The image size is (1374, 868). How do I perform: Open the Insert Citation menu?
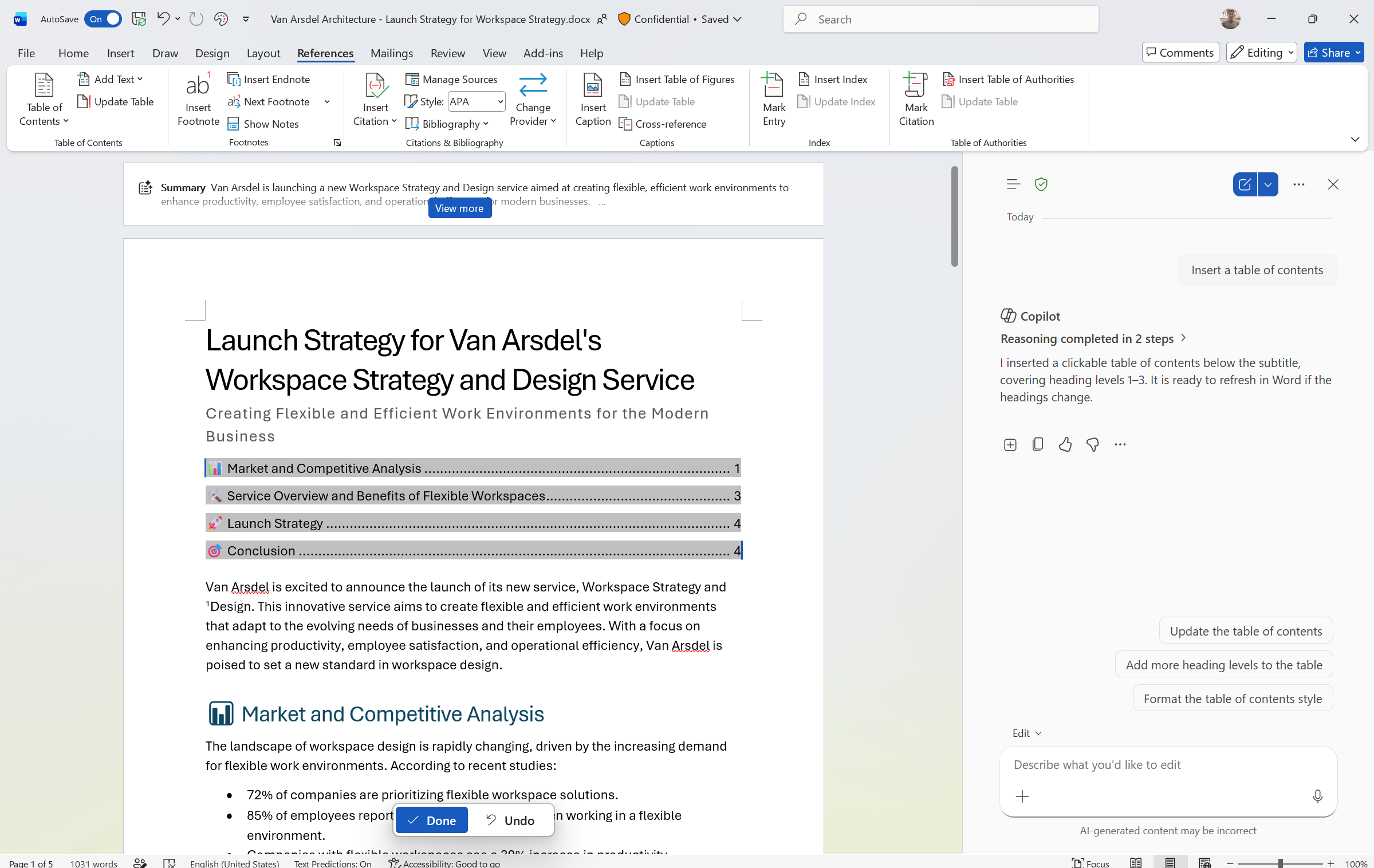coord(375,99)
